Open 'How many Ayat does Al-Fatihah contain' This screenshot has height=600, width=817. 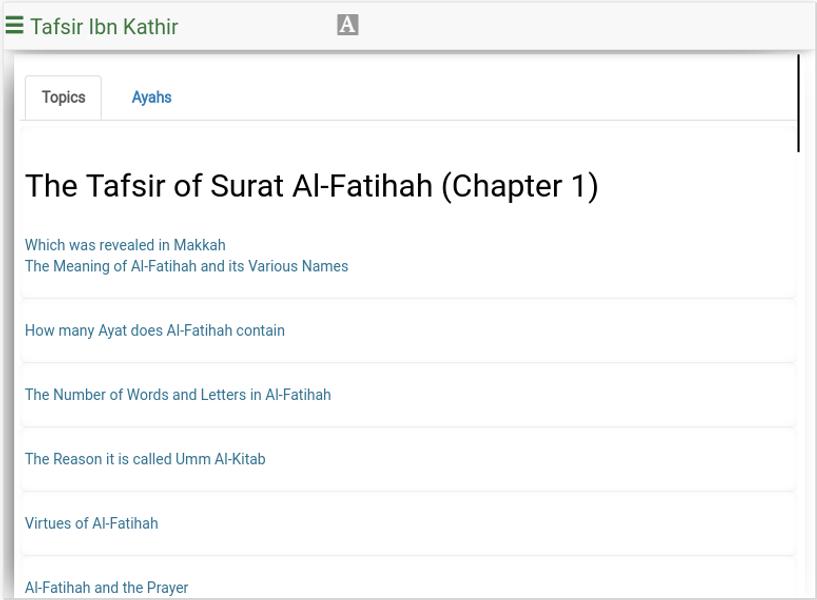pyautogui.click(x=155, y=331)
